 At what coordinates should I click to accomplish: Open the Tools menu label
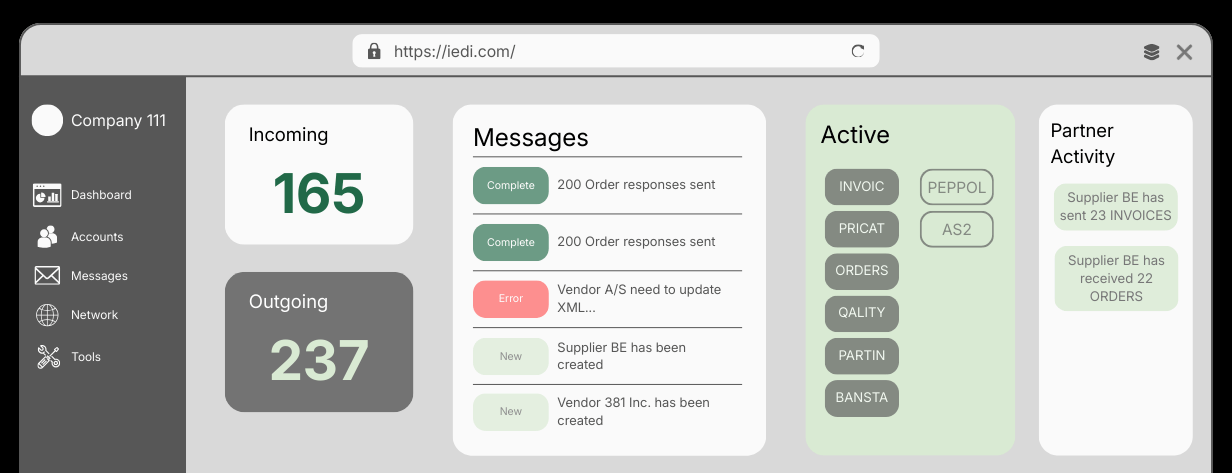(x=86, y=357)
